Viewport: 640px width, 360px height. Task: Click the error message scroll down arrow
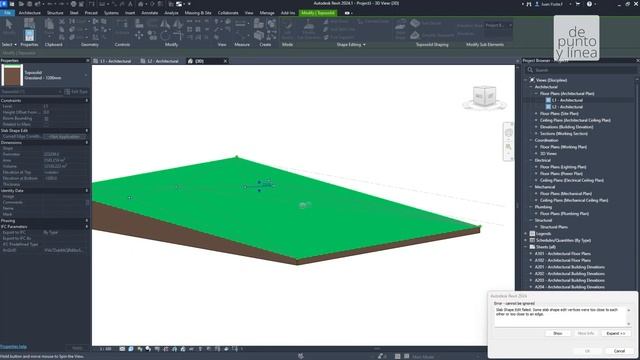(x=629, y=324)
